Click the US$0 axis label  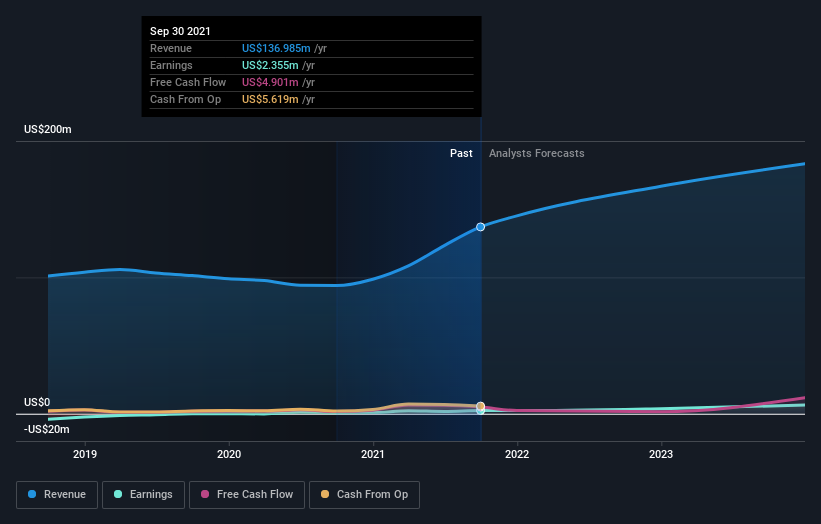point(37,402)
